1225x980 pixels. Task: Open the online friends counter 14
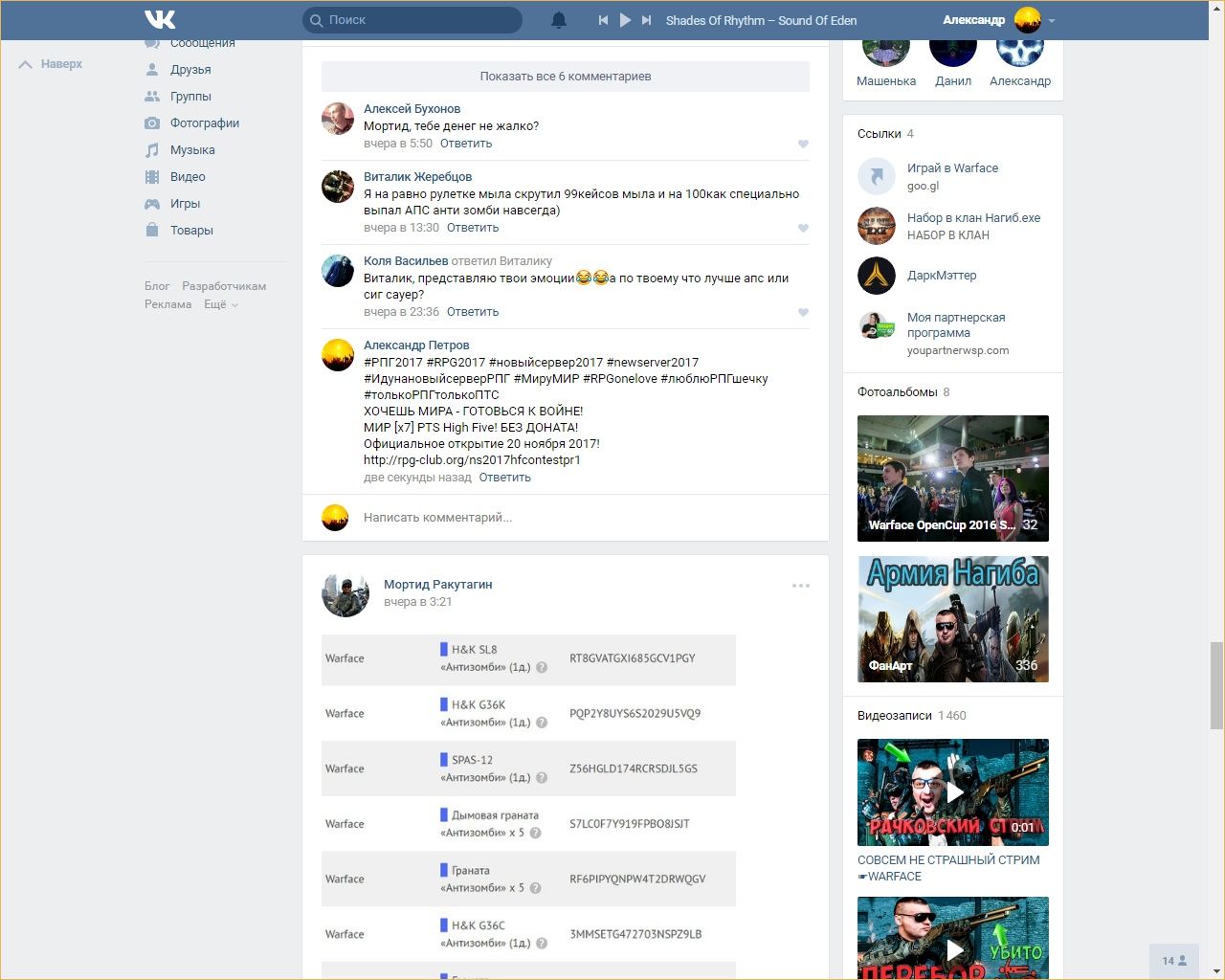(1174, 961)
